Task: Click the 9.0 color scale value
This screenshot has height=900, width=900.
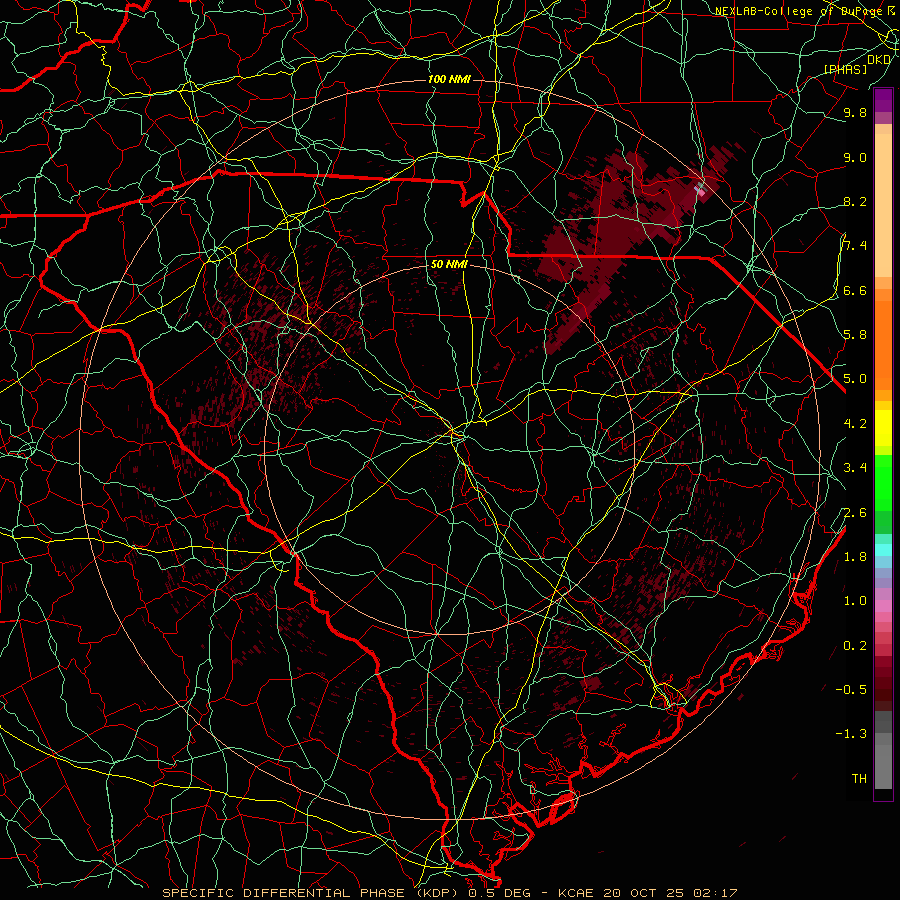Action: (855, 157)
